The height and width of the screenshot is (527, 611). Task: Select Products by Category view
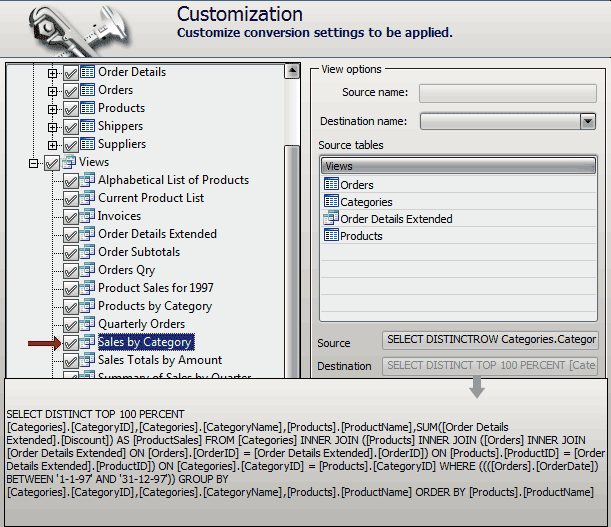(x=155, y=306)
